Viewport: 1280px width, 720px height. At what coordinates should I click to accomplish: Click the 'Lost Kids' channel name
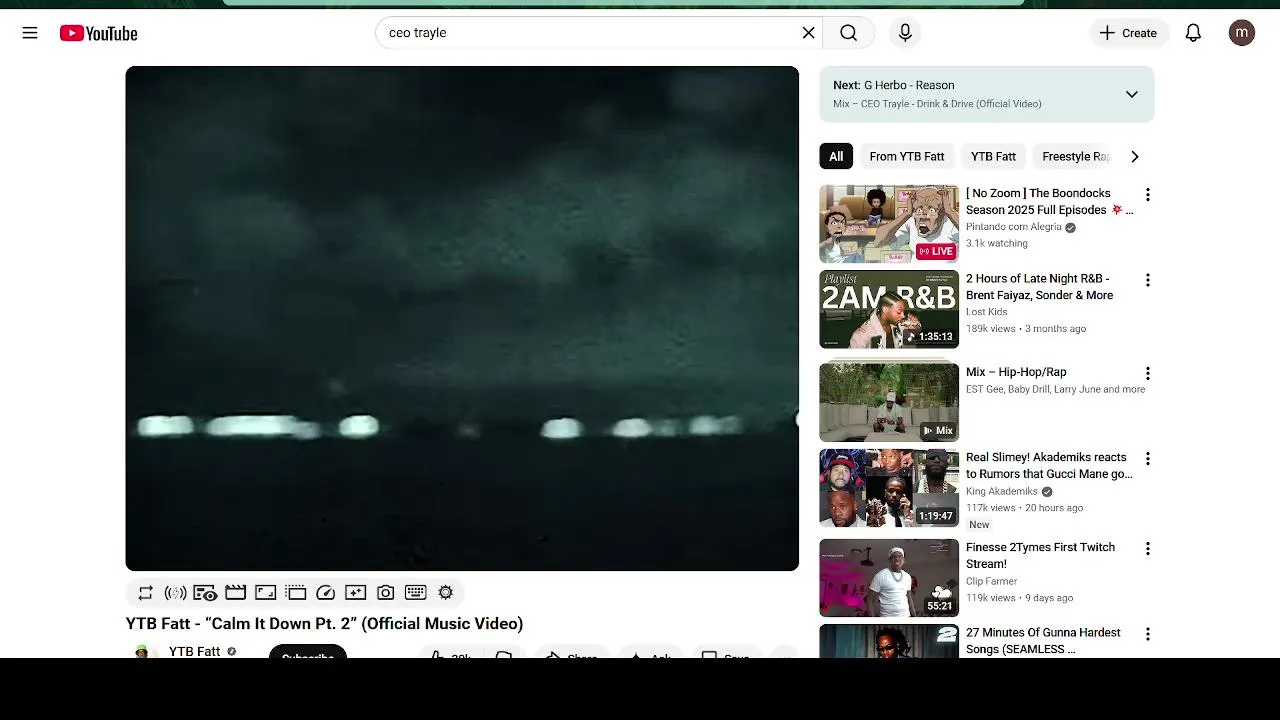point(986,312)
